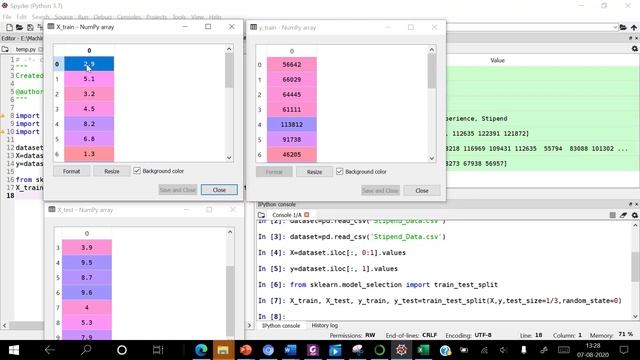Open the notification center icon
The image size is (640, 360).
pyautogui.click(x=624, y=350)
